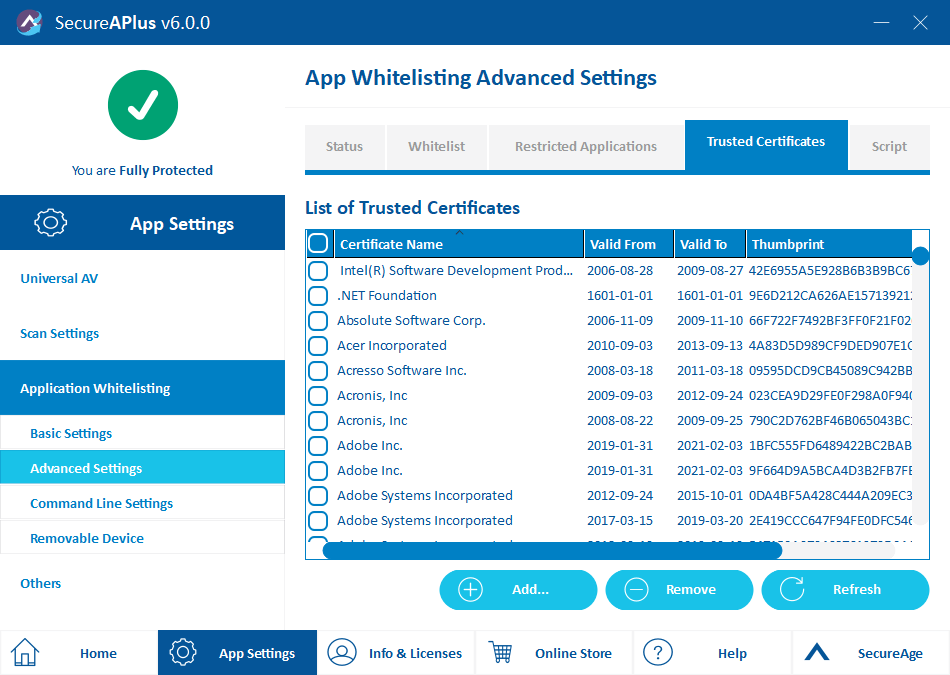Open the Script tab

pos(889,147)
